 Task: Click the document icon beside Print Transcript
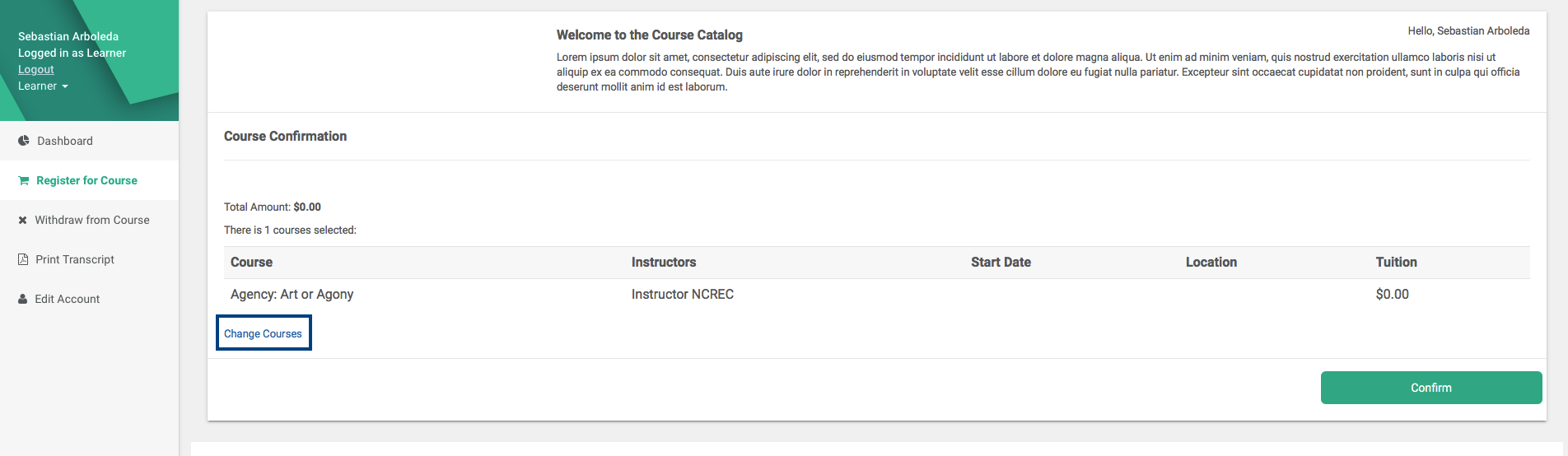pyautogui.click(x=23, y=259)
